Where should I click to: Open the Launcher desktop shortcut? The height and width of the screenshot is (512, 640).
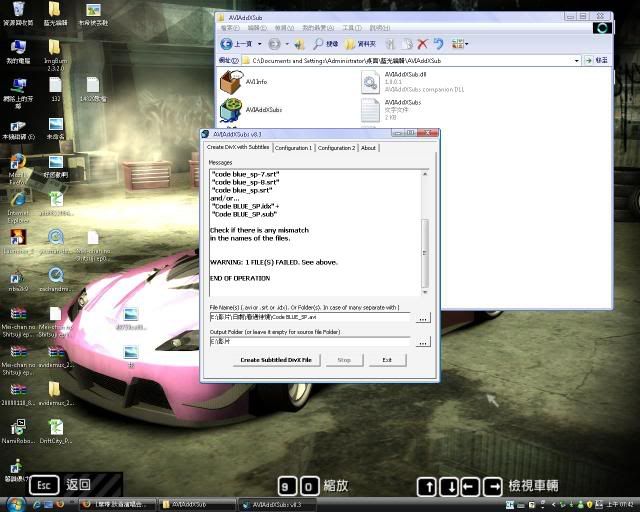18,242
